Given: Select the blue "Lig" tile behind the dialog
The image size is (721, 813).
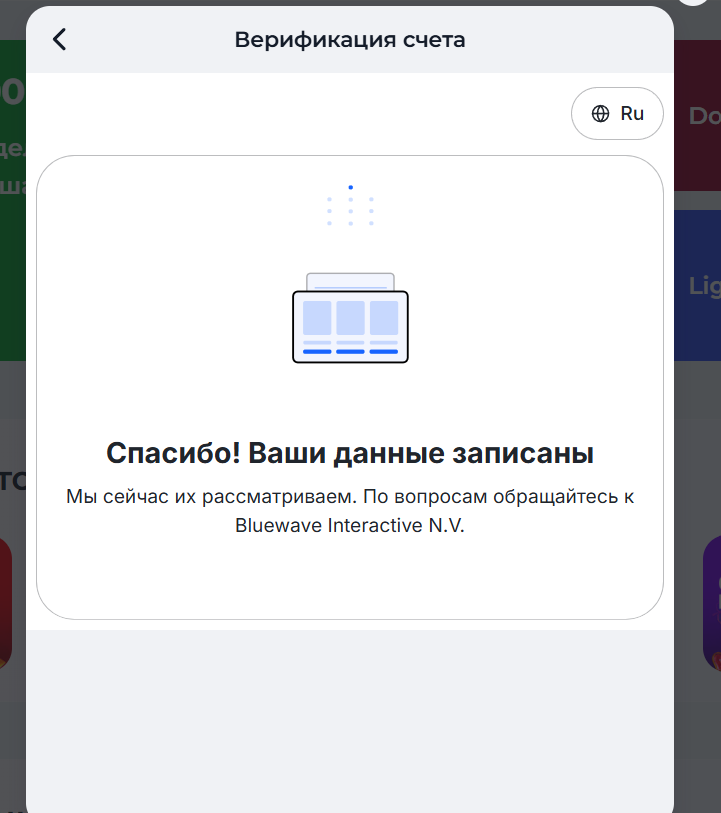Looking at the screenshot, I should click(x=698, y=285).
